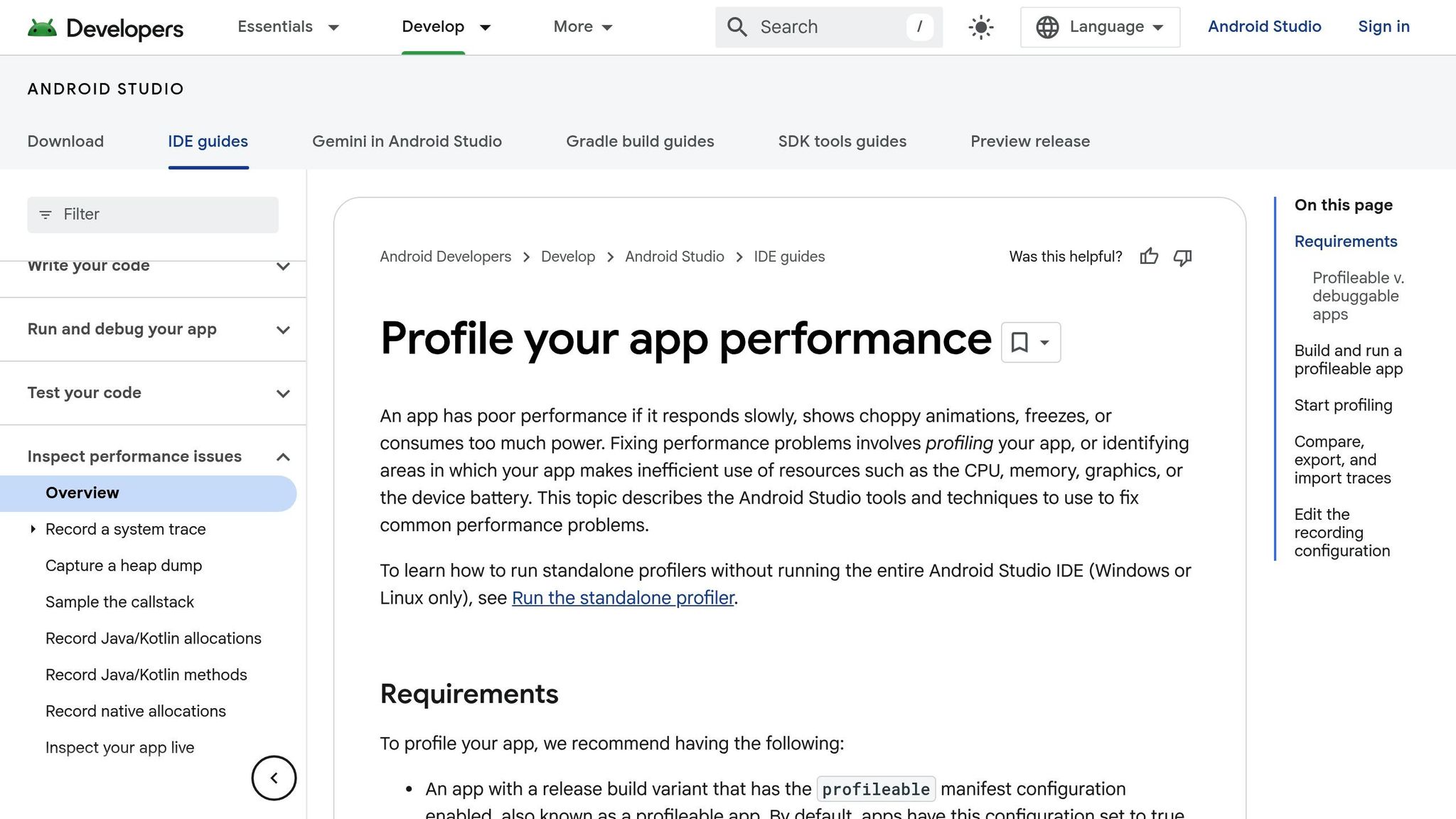Switch to the Gradle build guides tab
This screenshot has width=1456, height=819.
pyautogui.click(x=639, y=141)
